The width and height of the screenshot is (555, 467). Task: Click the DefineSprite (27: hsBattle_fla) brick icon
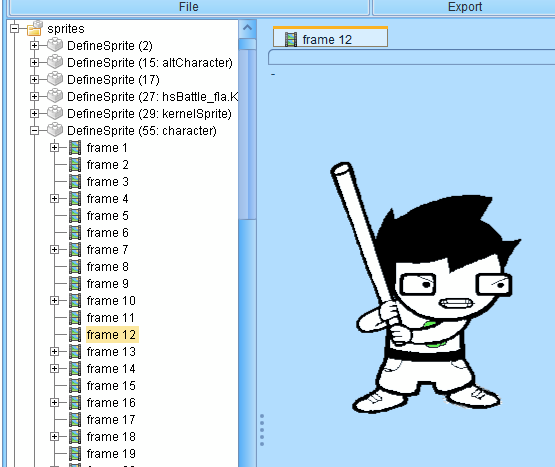point(55,96)
